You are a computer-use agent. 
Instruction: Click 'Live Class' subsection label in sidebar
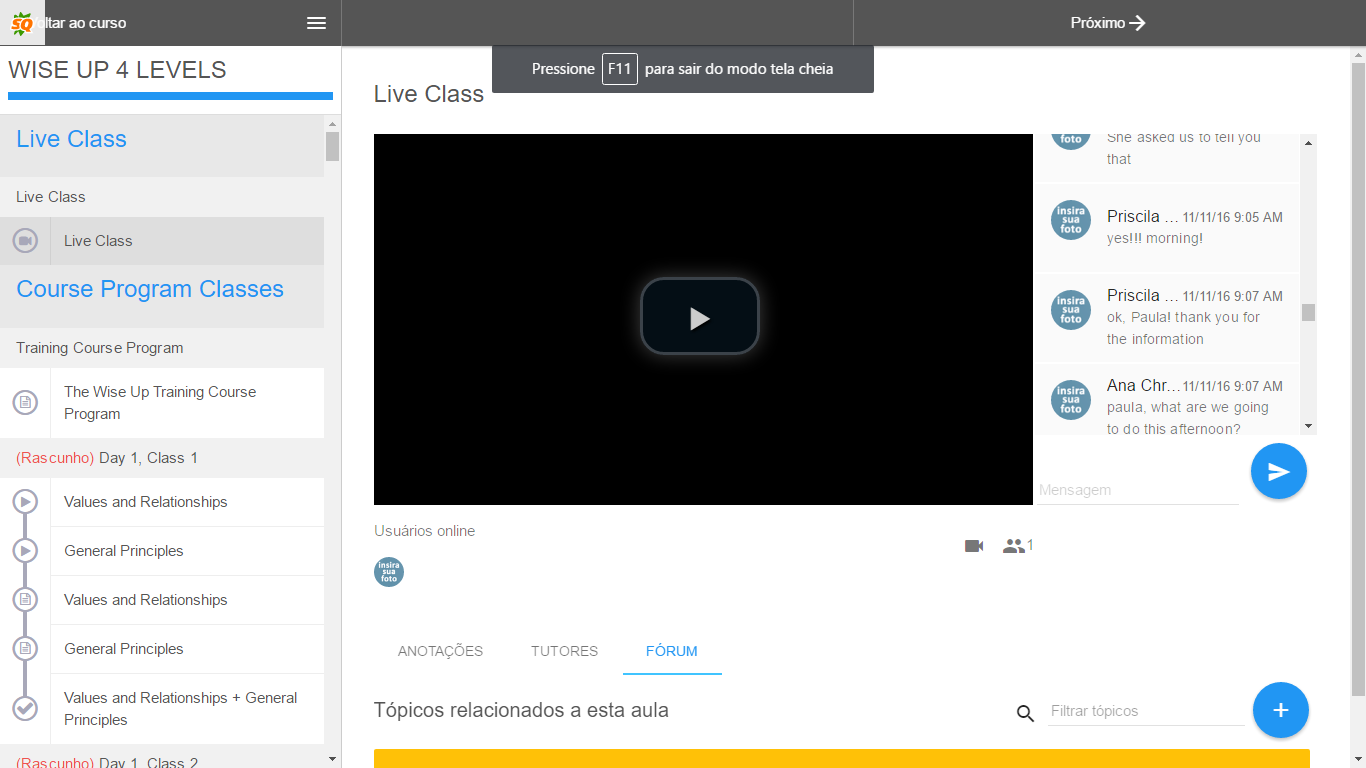(x=51, y=197)
